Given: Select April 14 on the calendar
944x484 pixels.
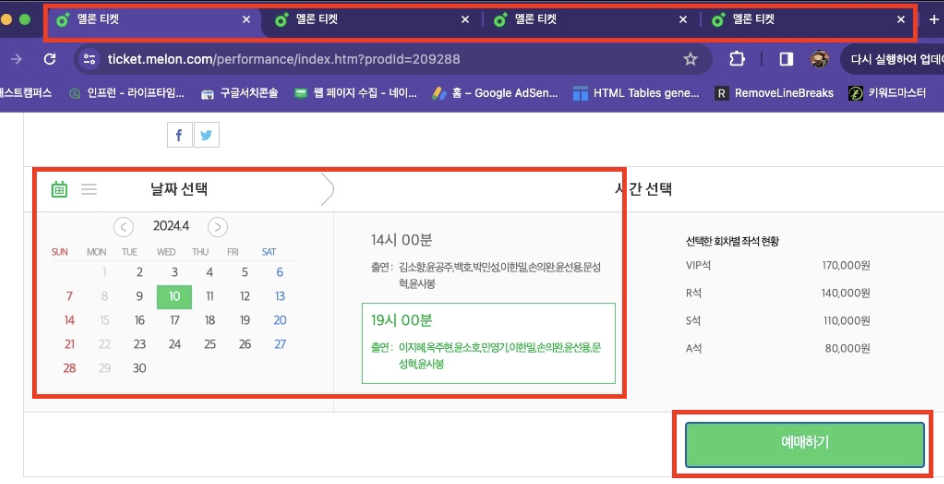Looking at the screenshot, I should pos(69,320).
